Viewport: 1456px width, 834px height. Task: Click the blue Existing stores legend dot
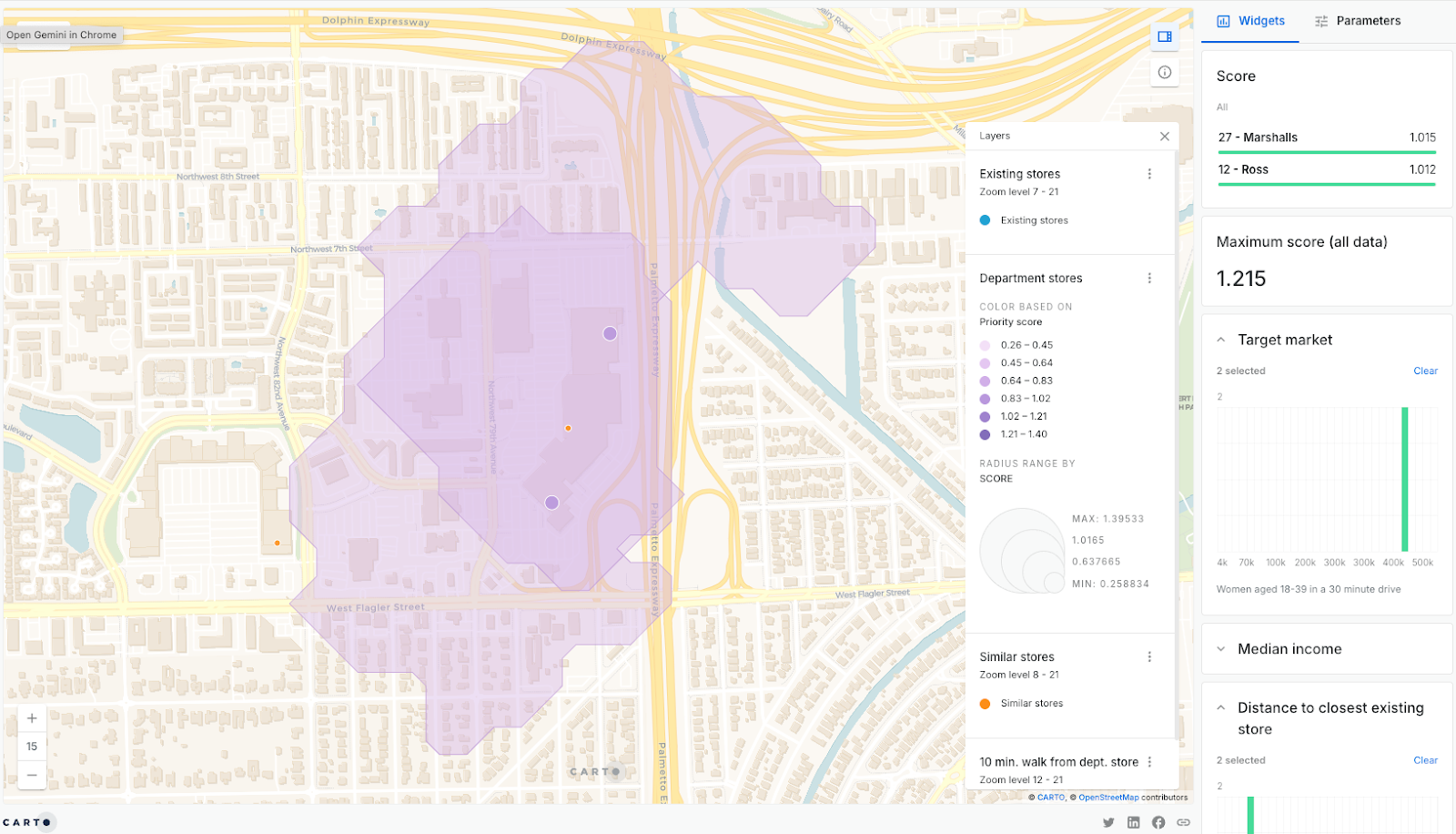point(985,220)
